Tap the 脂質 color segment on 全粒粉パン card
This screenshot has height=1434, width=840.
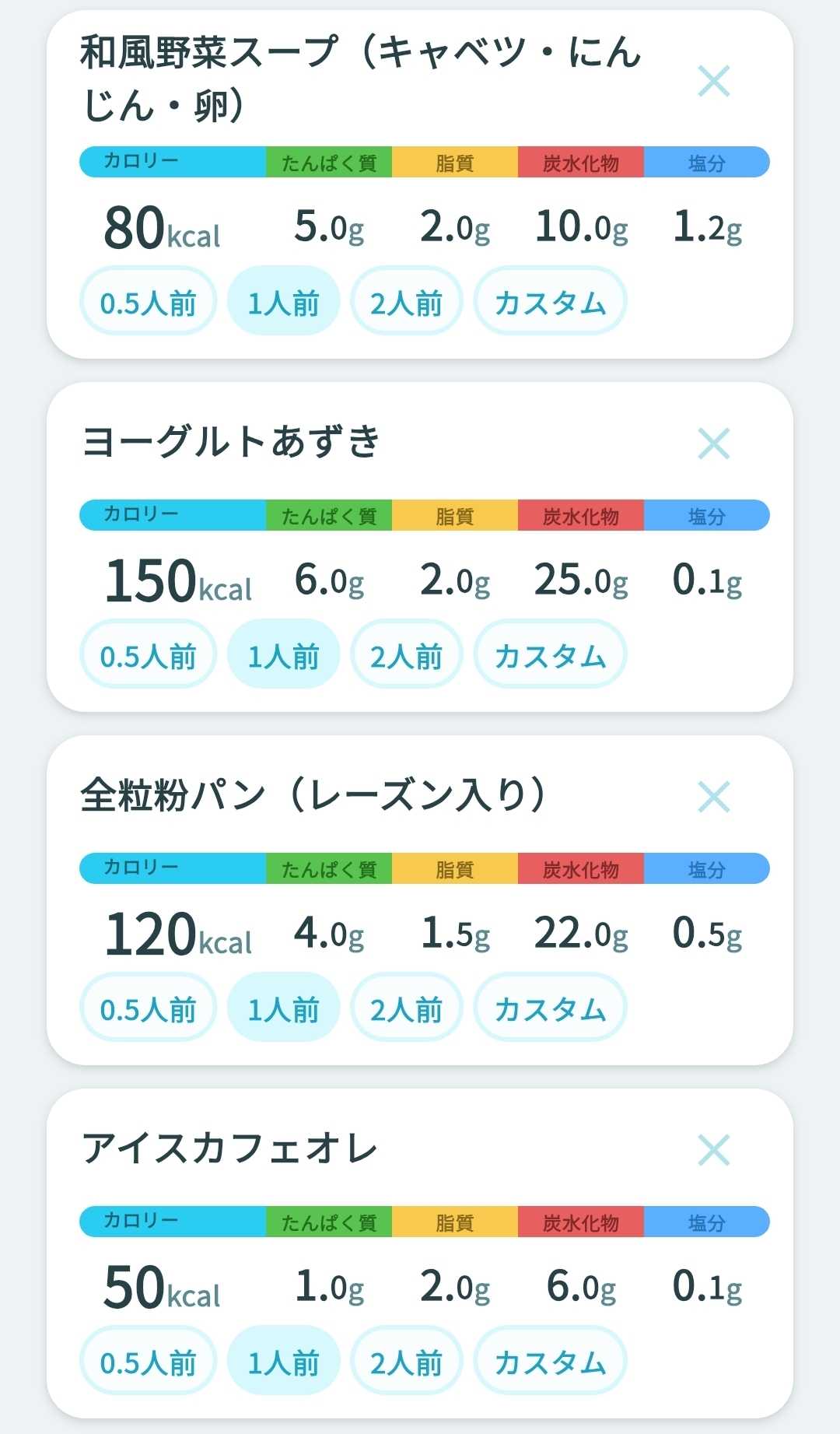pyautogui.click(x=455, y=868)
